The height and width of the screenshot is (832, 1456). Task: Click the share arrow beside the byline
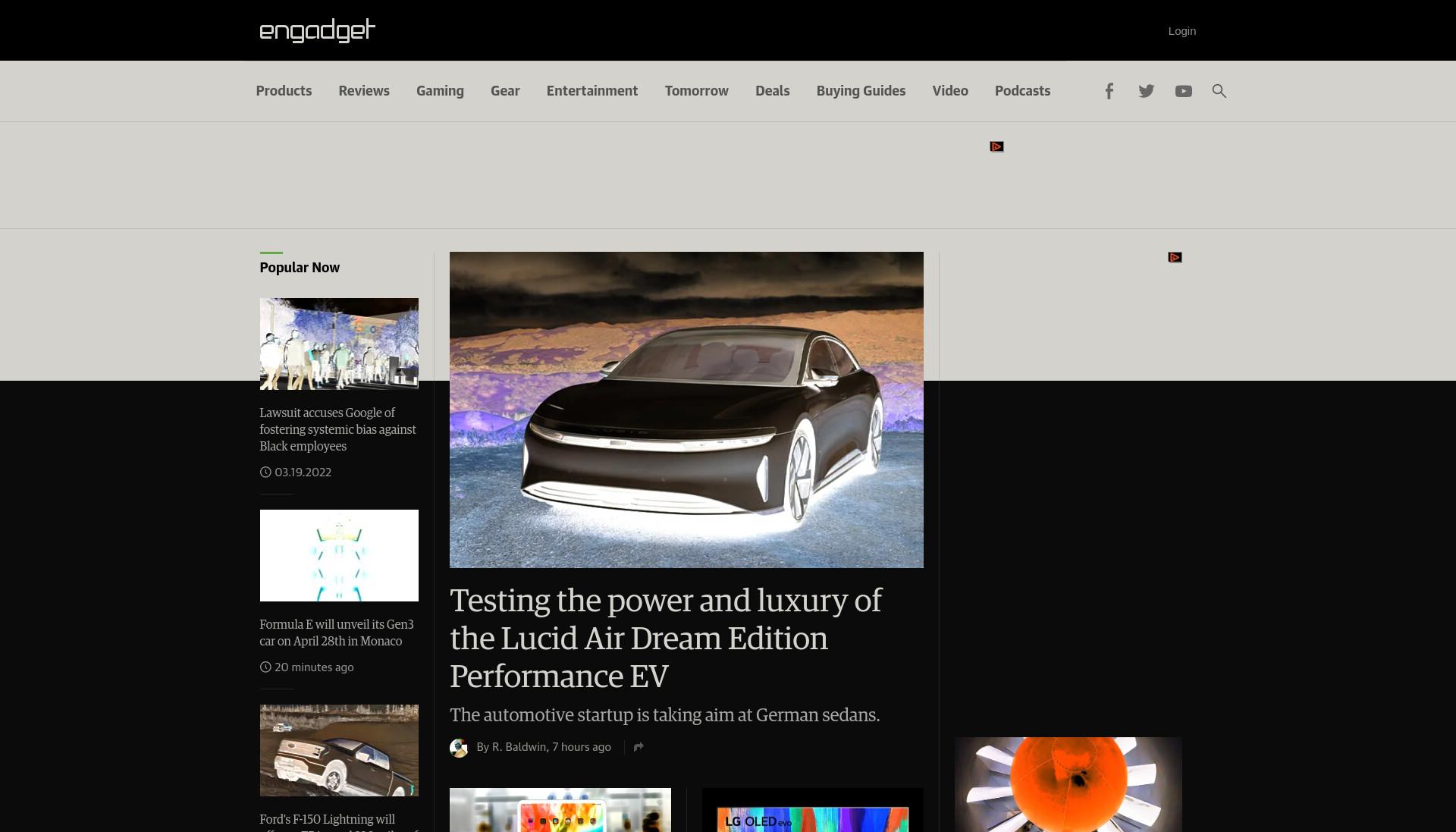point(639,747)
